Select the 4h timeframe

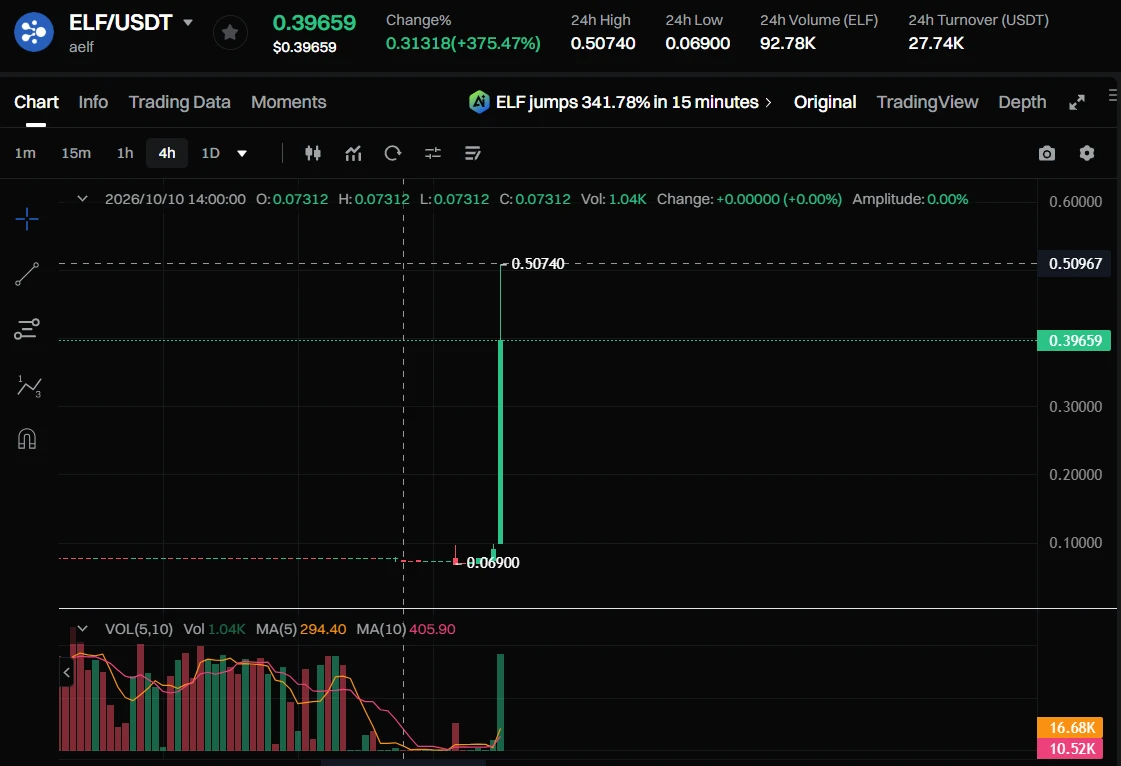pyautogui.click(x=167, y=153)
